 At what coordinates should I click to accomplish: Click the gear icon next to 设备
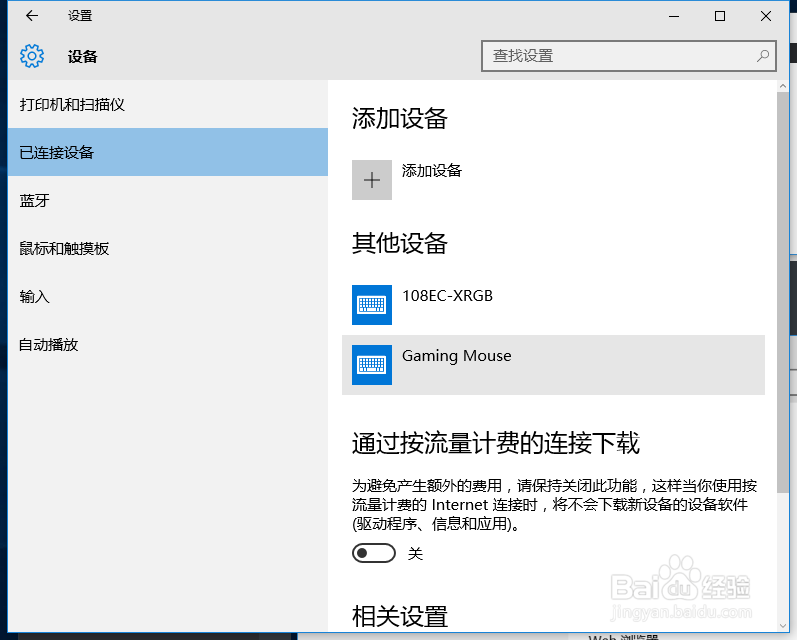(x=32, y=56)
